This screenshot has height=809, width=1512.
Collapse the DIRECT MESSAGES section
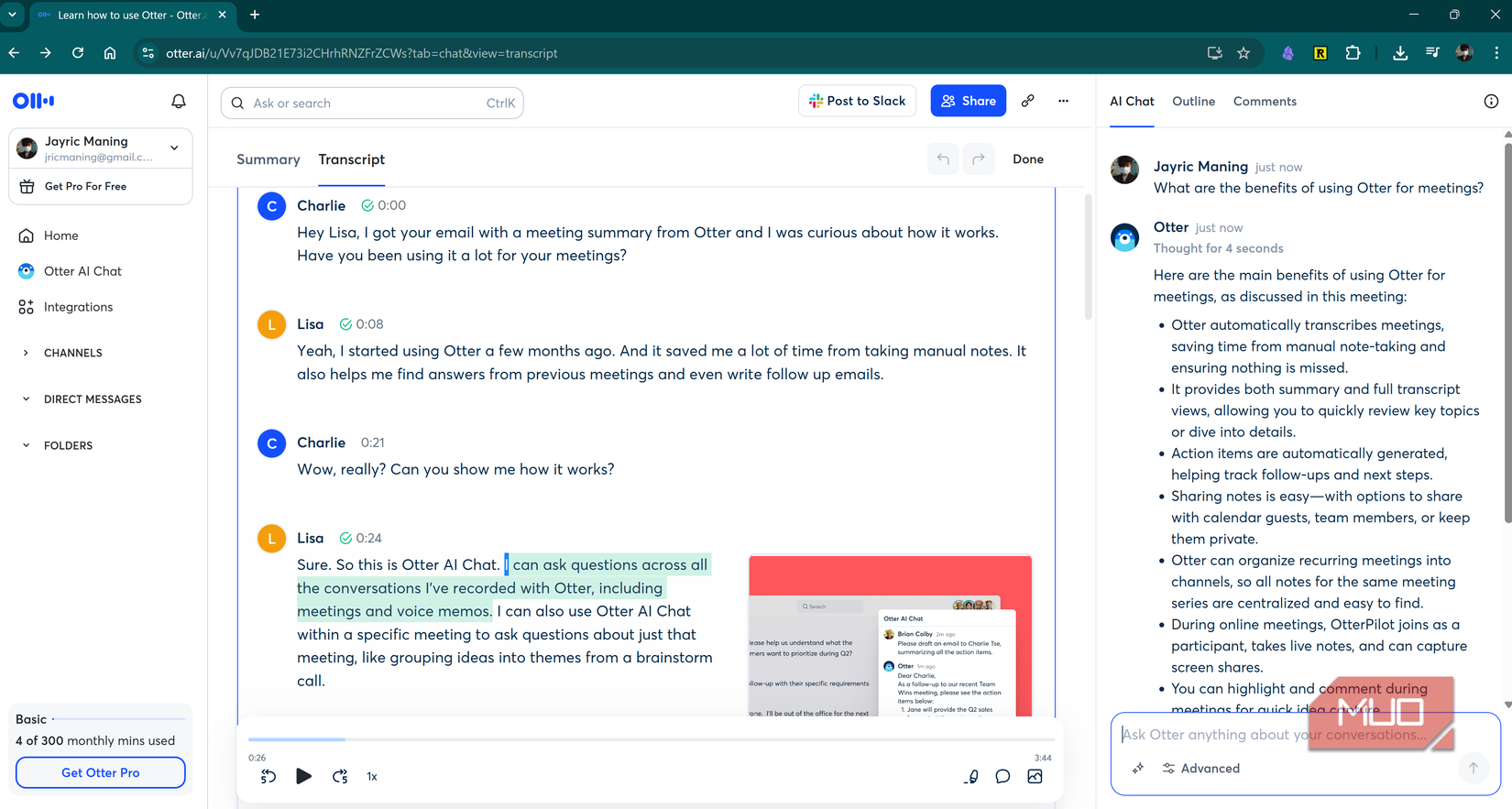26,399
